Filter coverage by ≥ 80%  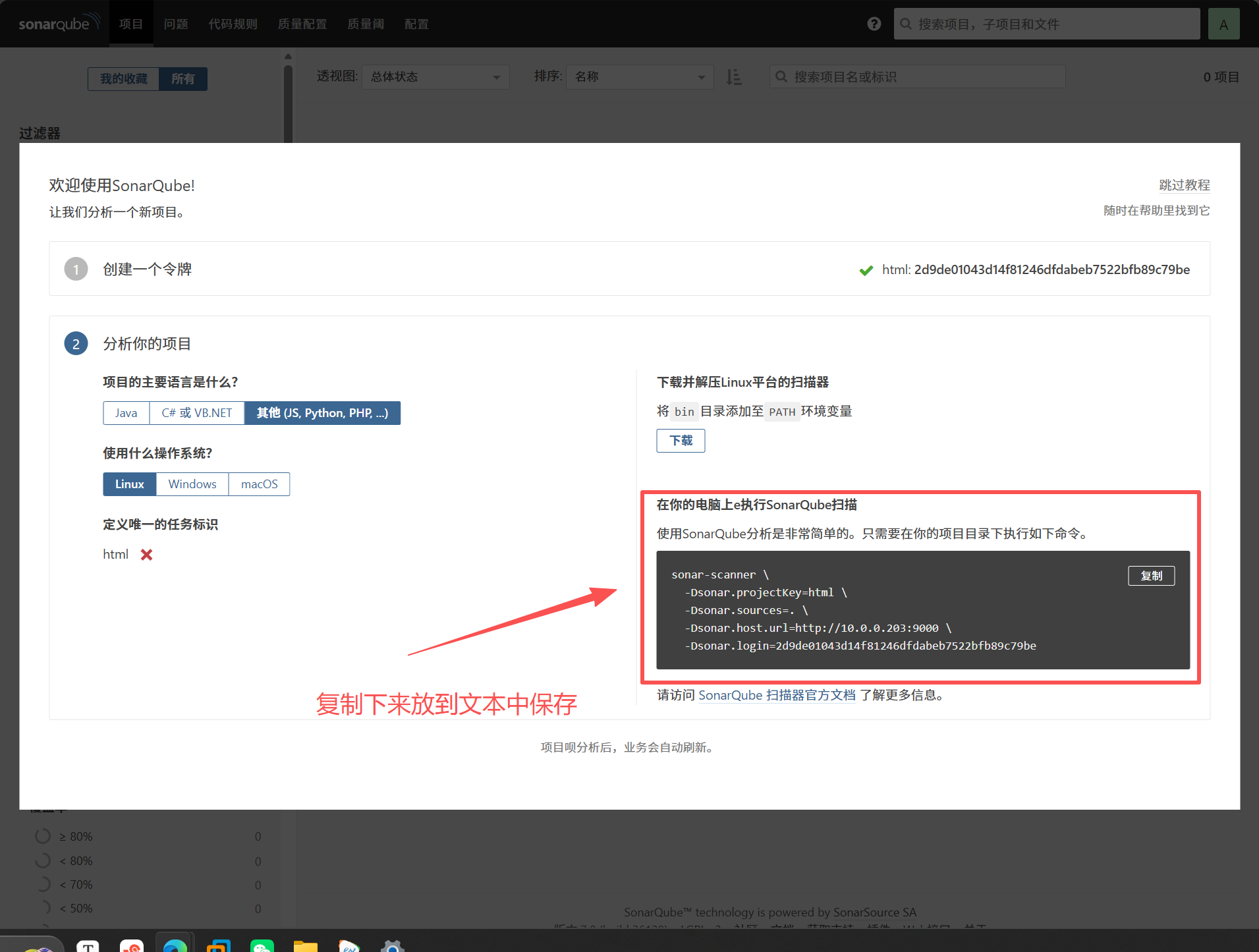click(x=148, y=836)
